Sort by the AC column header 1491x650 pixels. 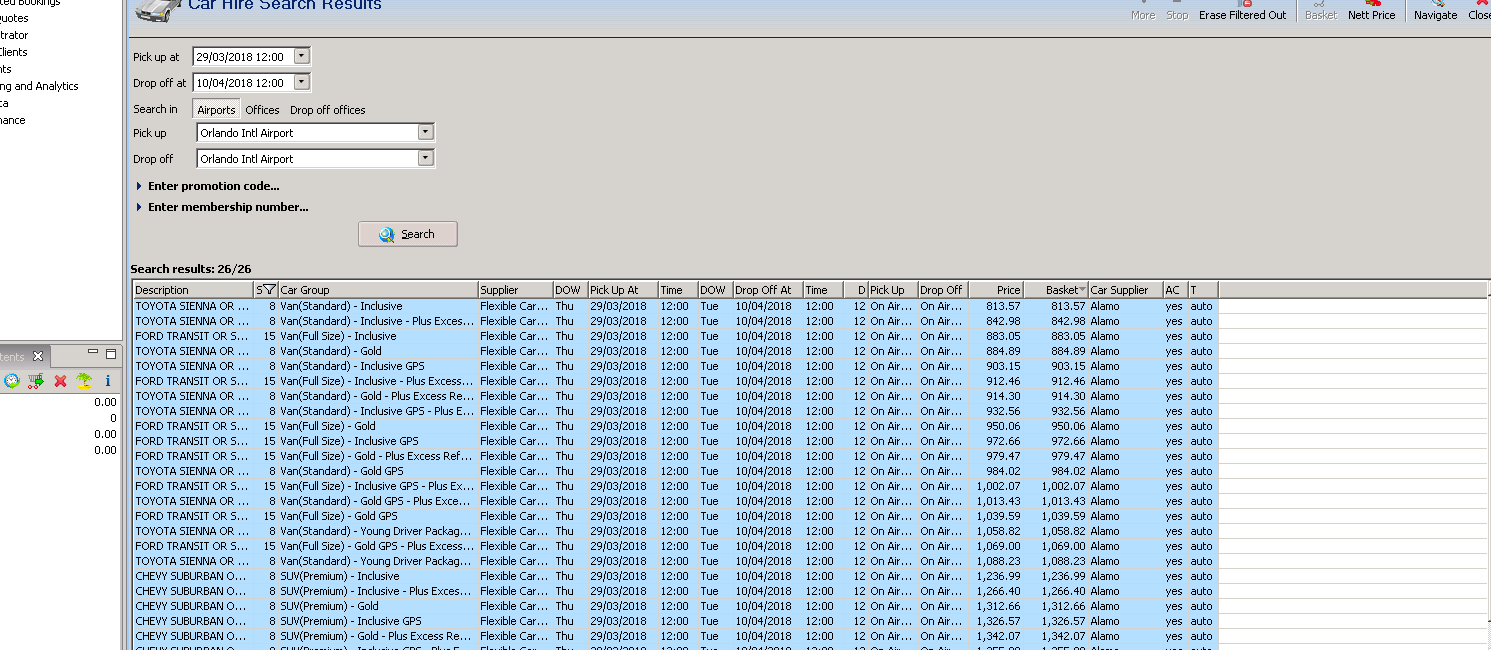click(x=1175, y=290)
